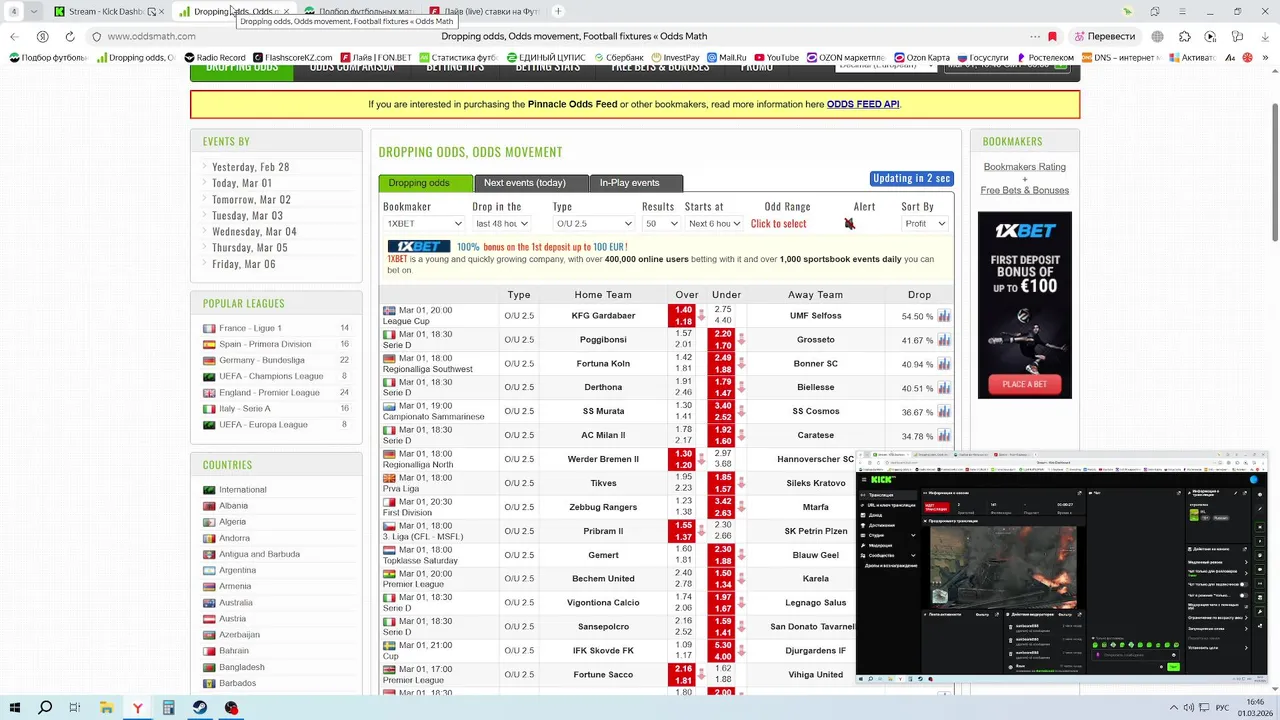Open File Explorer from taskbar
Image resolution: width=1280 pixels, height=720 pixels.
click(106, 708)
